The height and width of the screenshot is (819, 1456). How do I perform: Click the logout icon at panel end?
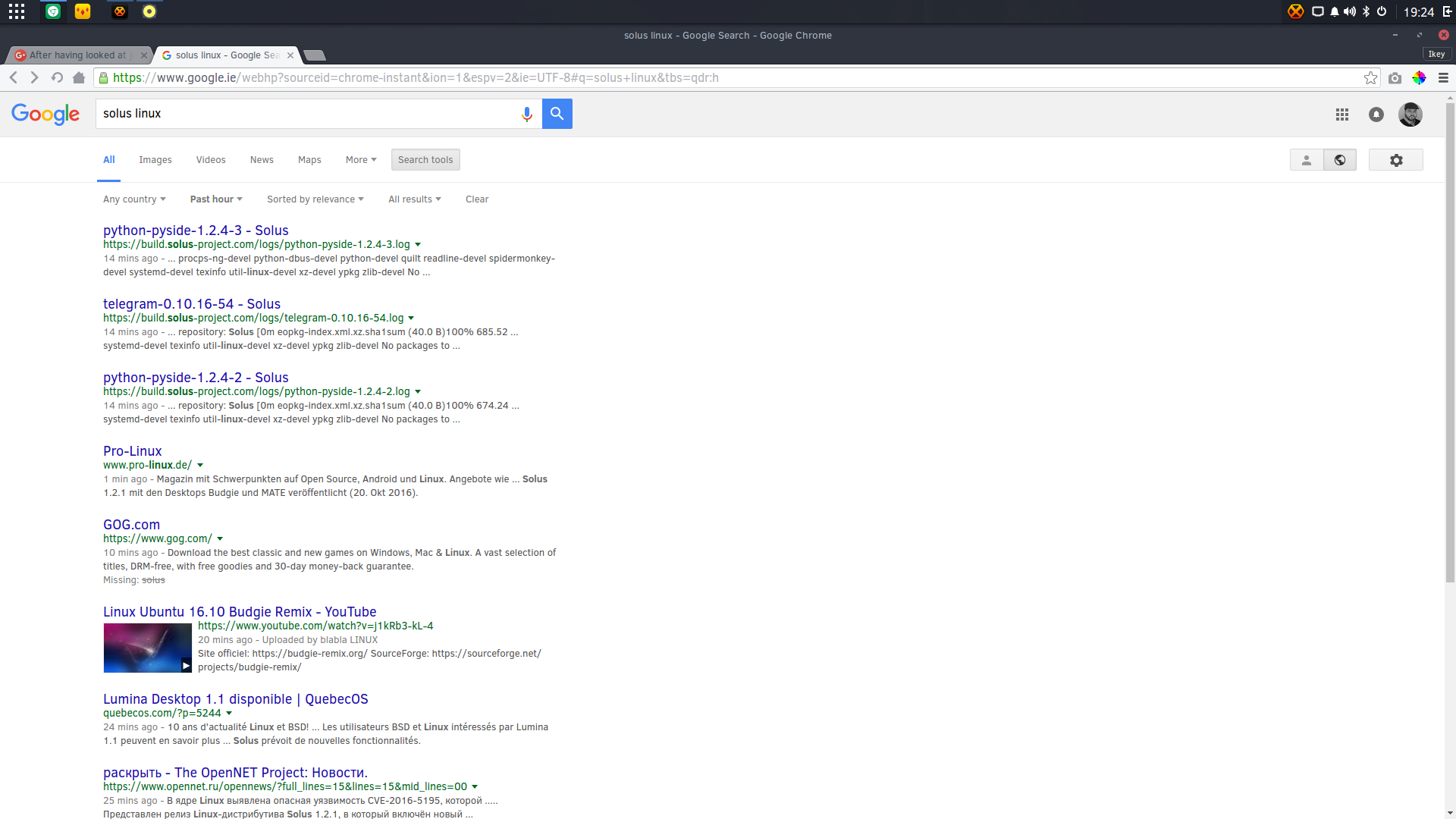(1447, 11)
